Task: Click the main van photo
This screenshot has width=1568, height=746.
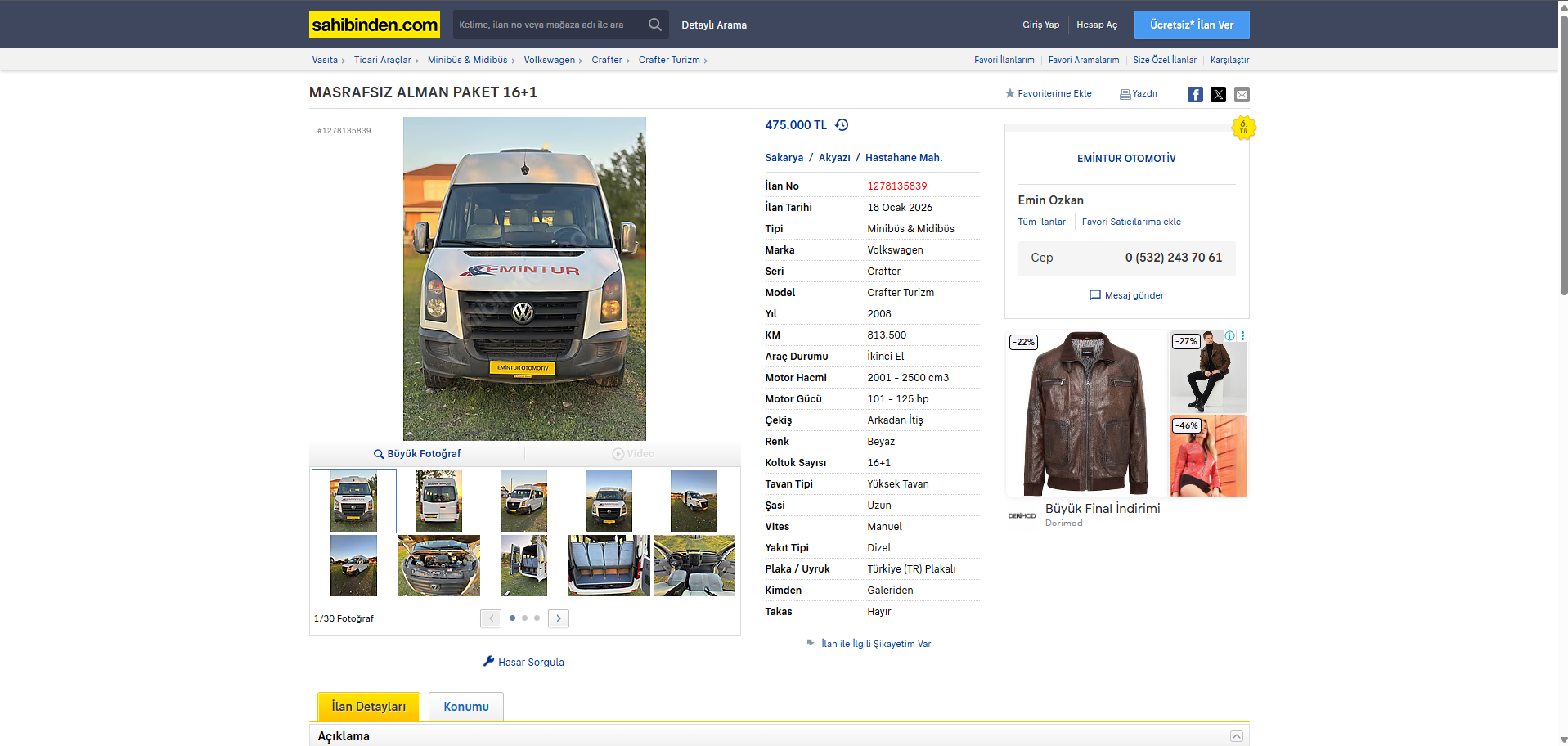Action: point(524,279)
